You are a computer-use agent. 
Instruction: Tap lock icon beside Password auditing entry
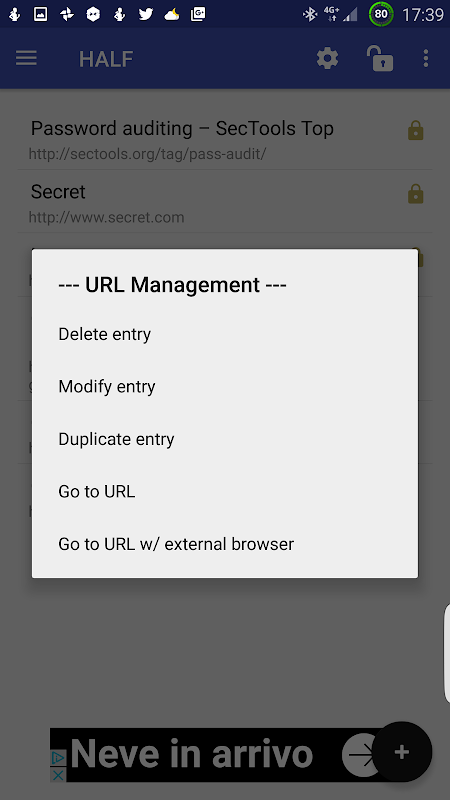[x=416, y=131]
